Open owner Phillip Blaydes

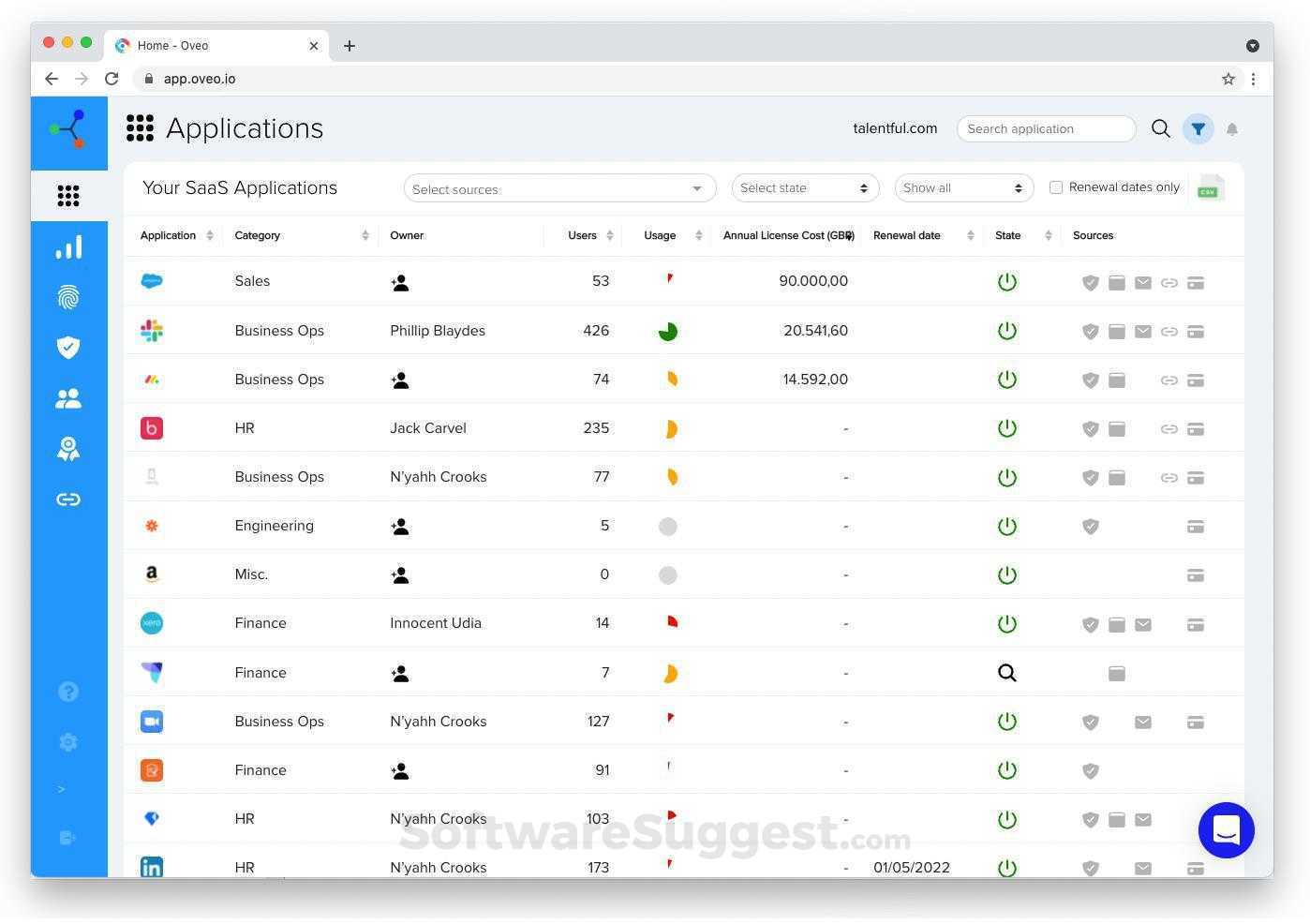pos(438,331)
